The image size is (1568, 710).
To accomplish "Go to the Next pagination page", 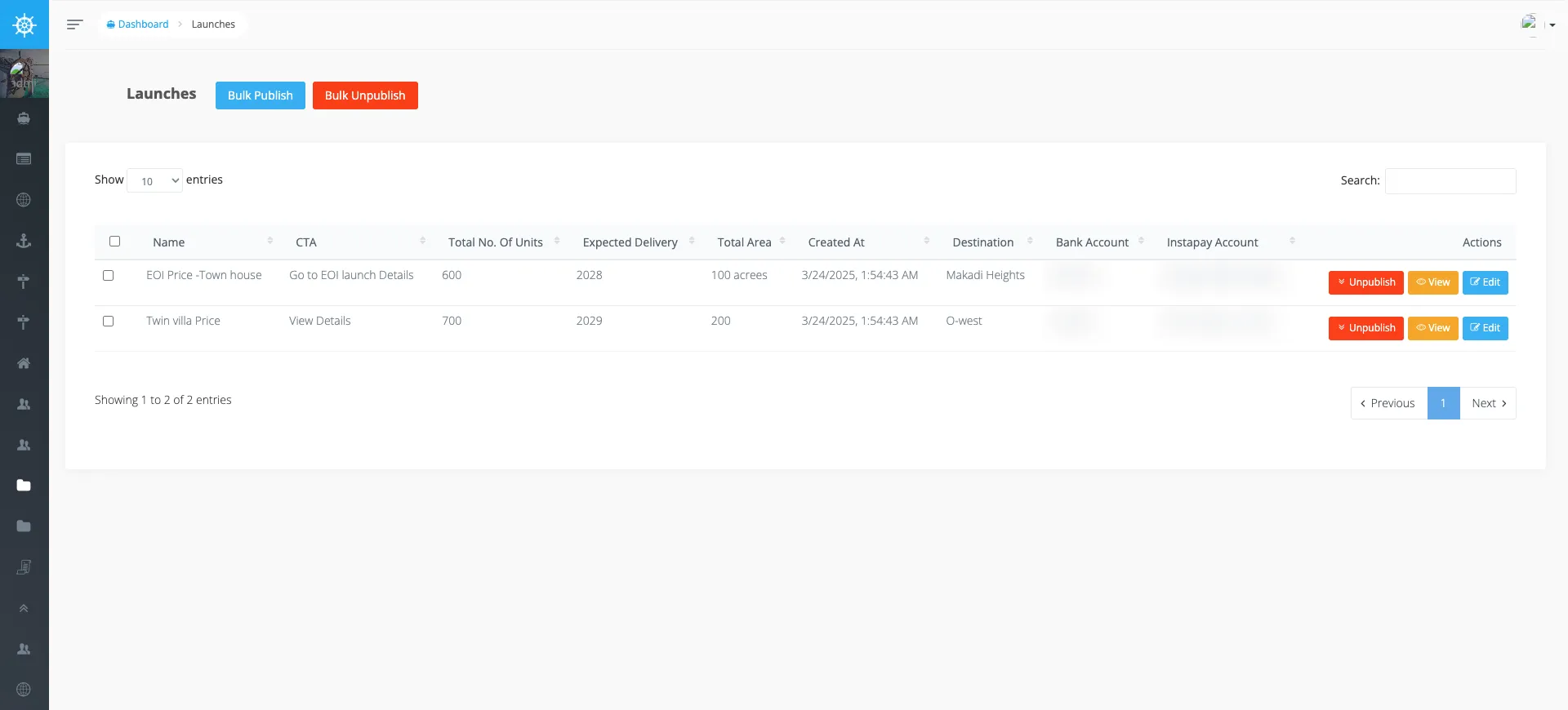I will click(1488, 403).
